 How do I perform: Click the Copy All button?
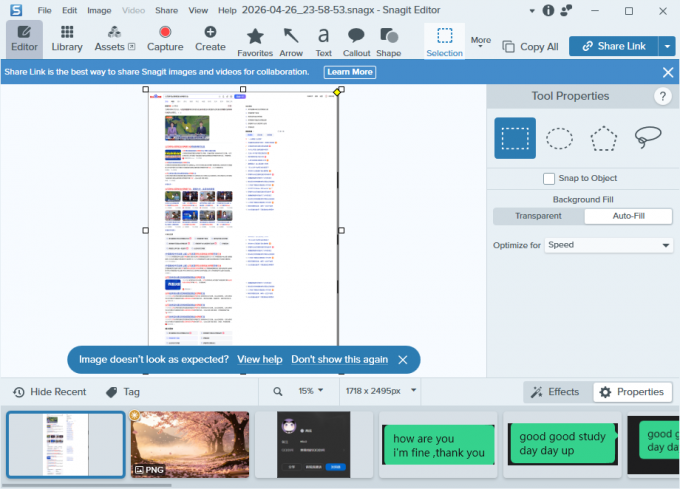click(530, 47)
